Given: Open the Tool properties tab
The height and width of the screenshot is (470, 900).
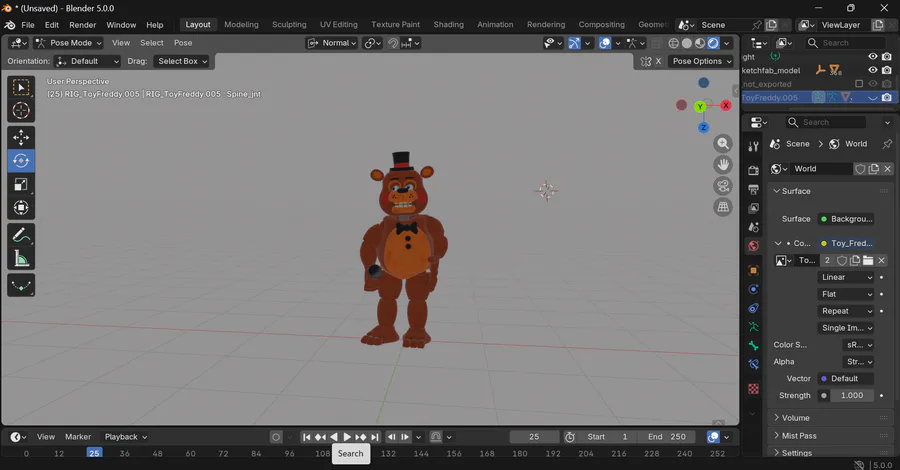Looking at the screenshot, I should pyautogui.click(x=754, y=146).
